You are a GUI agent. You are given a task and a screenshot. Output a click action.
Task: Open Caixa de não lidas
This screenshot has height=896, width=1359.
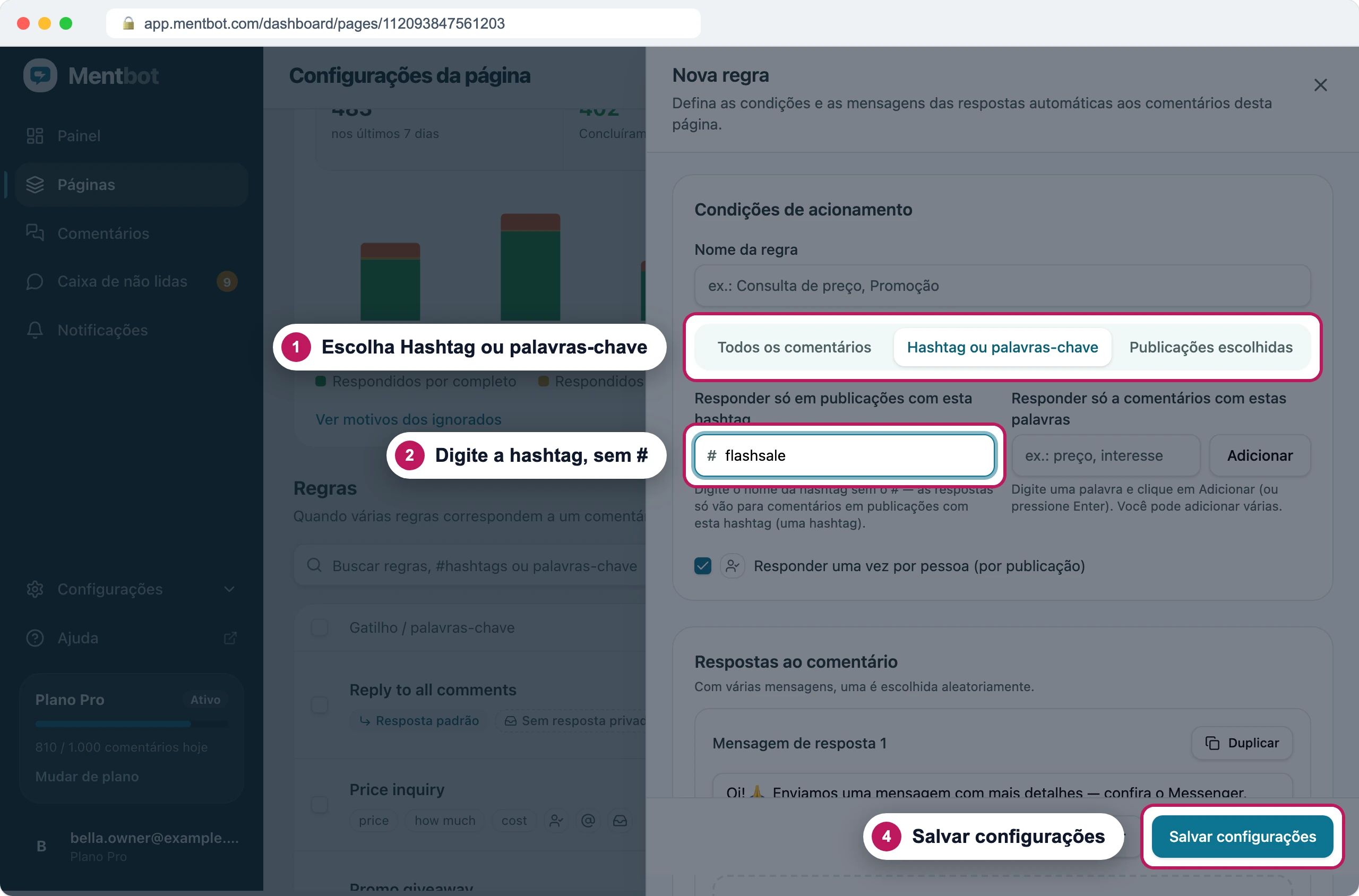tap(132, 282)
